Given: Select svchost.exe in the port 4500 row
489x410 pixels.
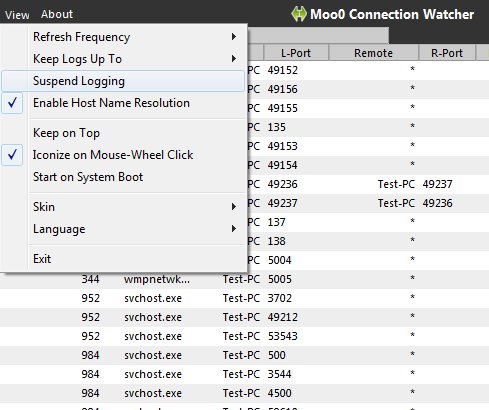Looking at the screenshot, I should (153, 393).
